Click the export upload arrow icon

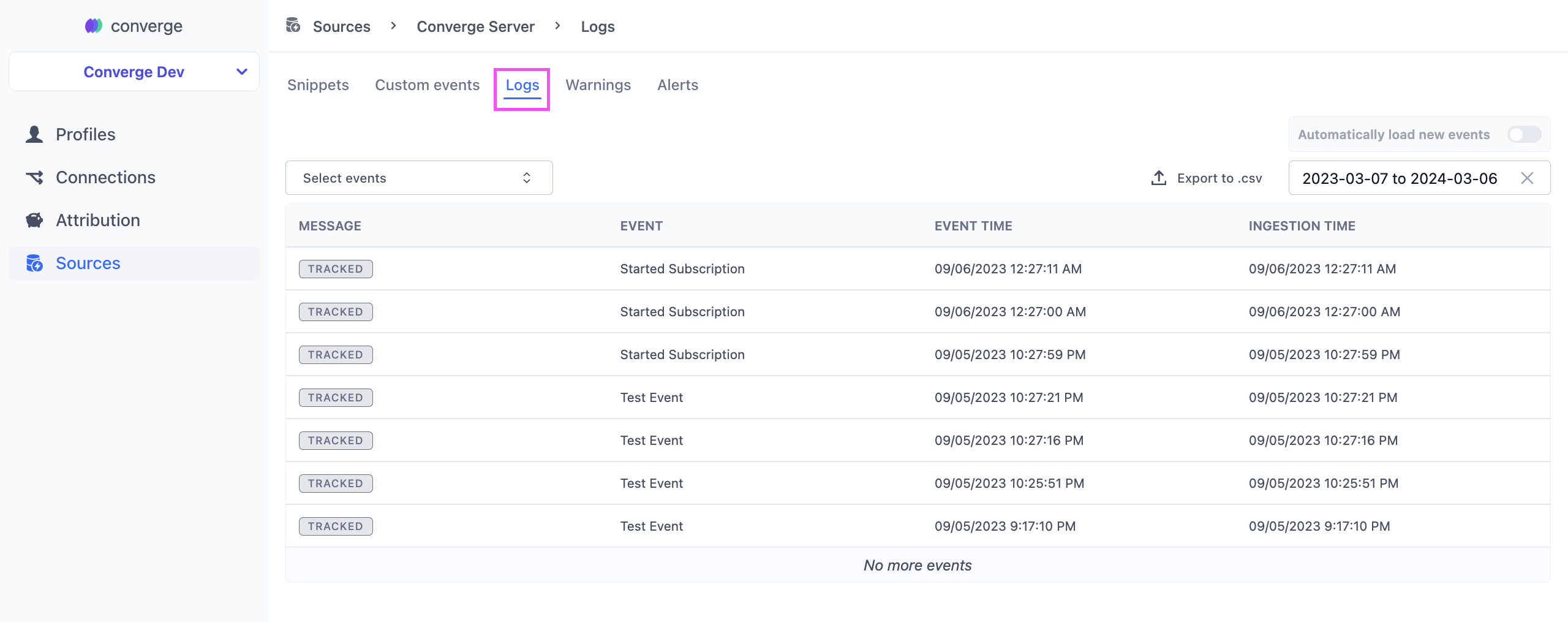click(1158, 178)
